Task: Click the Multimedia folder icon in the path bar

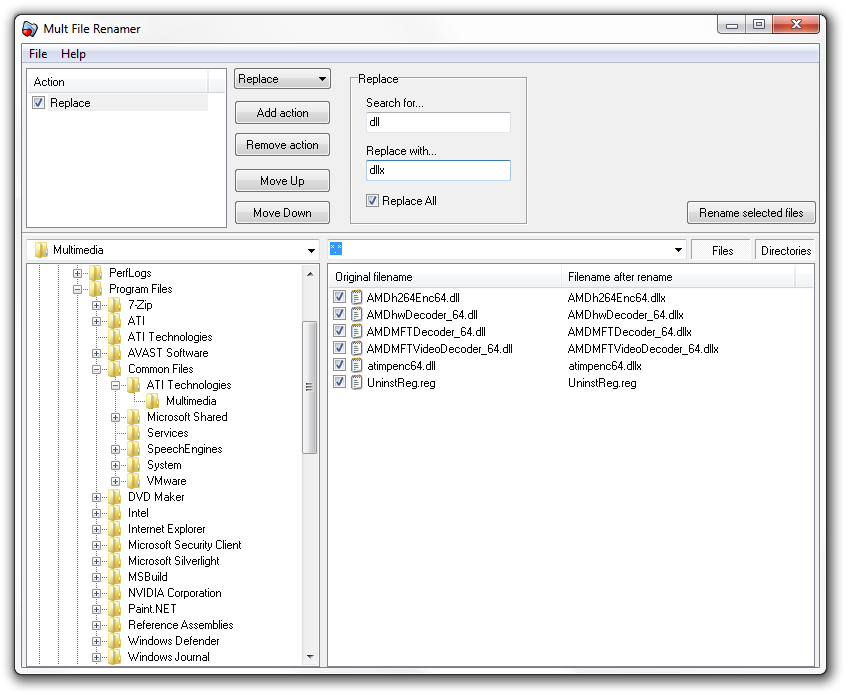Action: coord(40,249)
